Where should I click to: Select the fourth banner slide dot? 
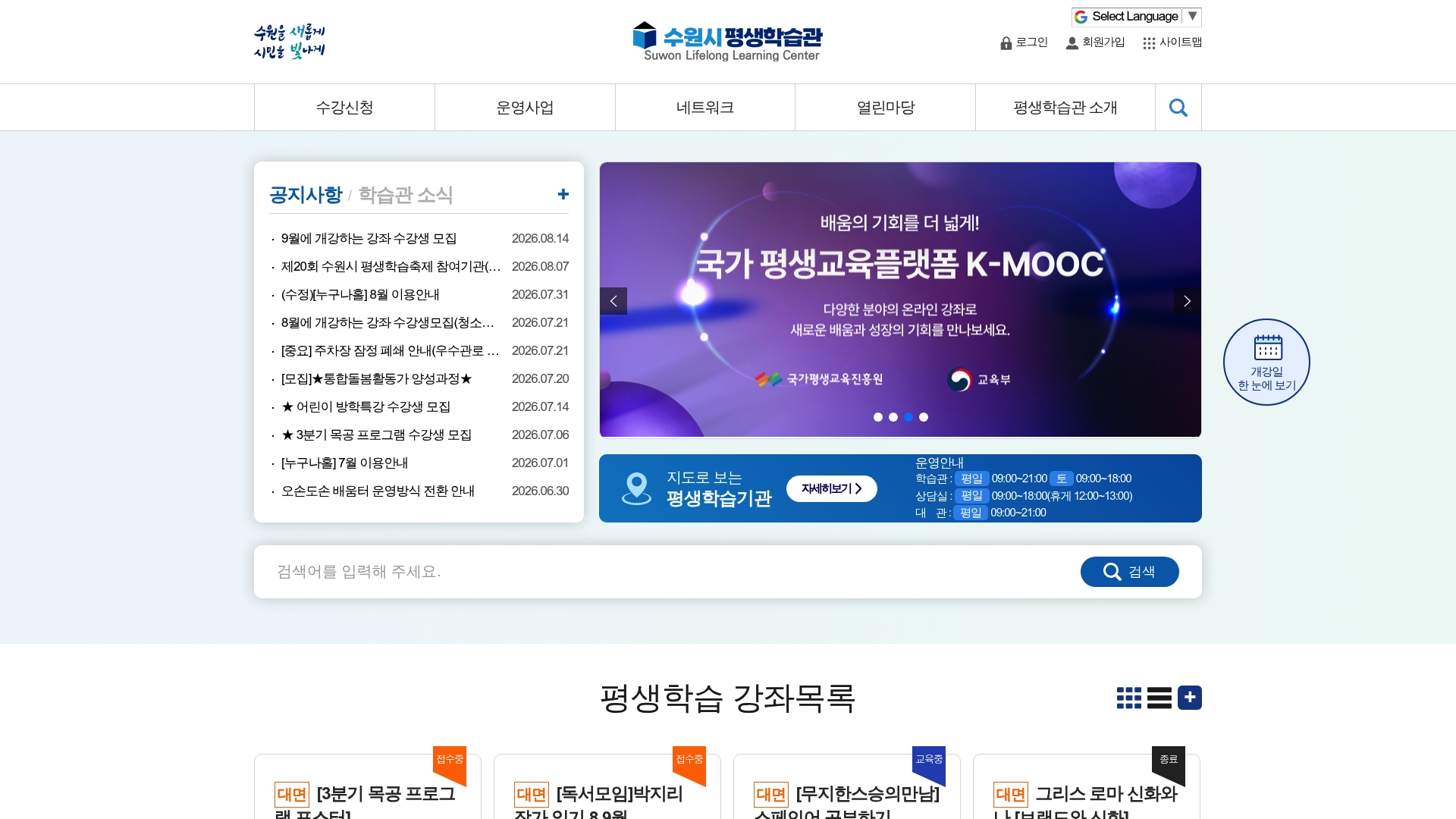[924, 417]
